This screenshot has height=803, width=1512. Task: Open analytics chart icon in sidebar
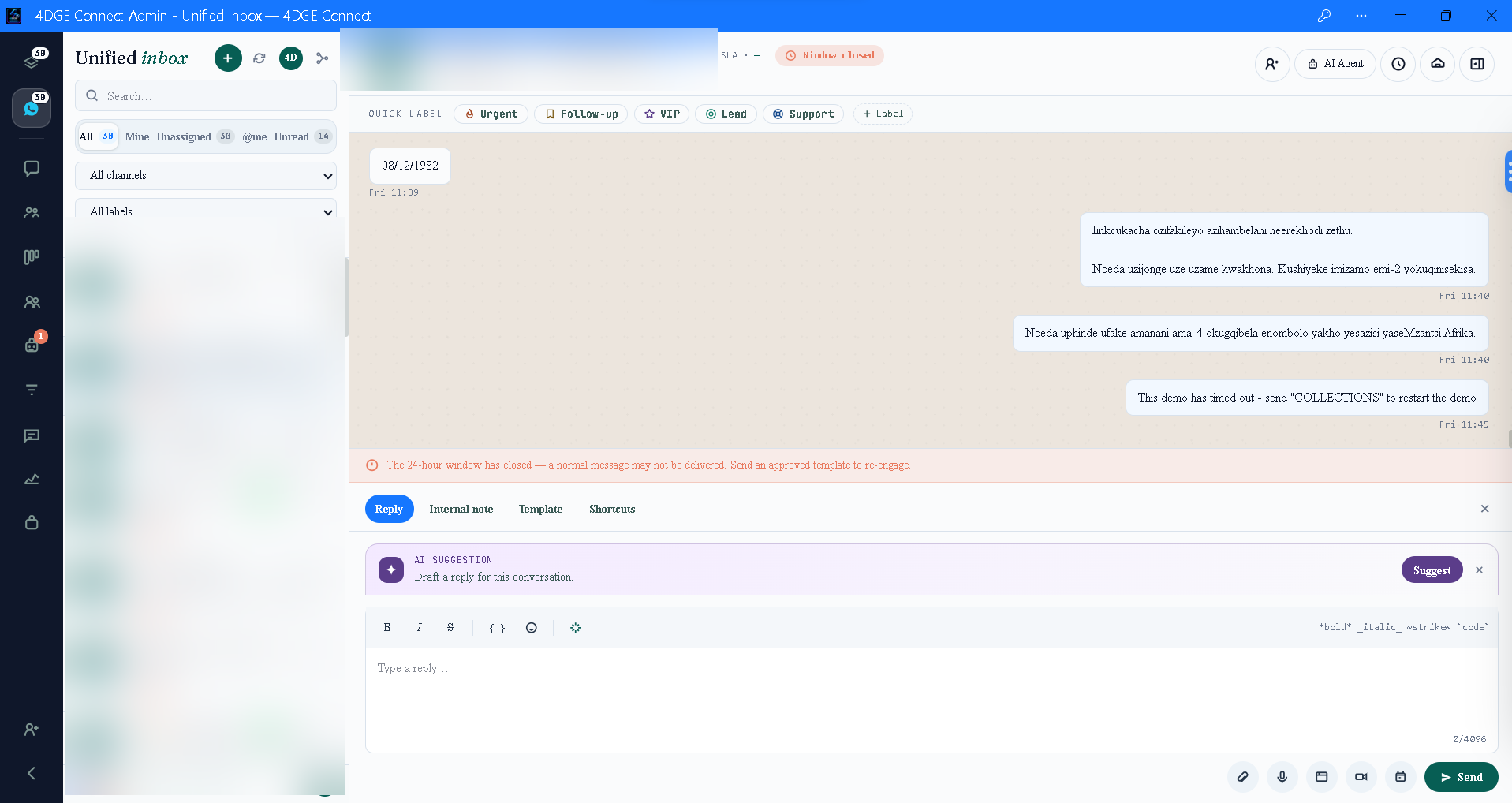tap(32, 479)
